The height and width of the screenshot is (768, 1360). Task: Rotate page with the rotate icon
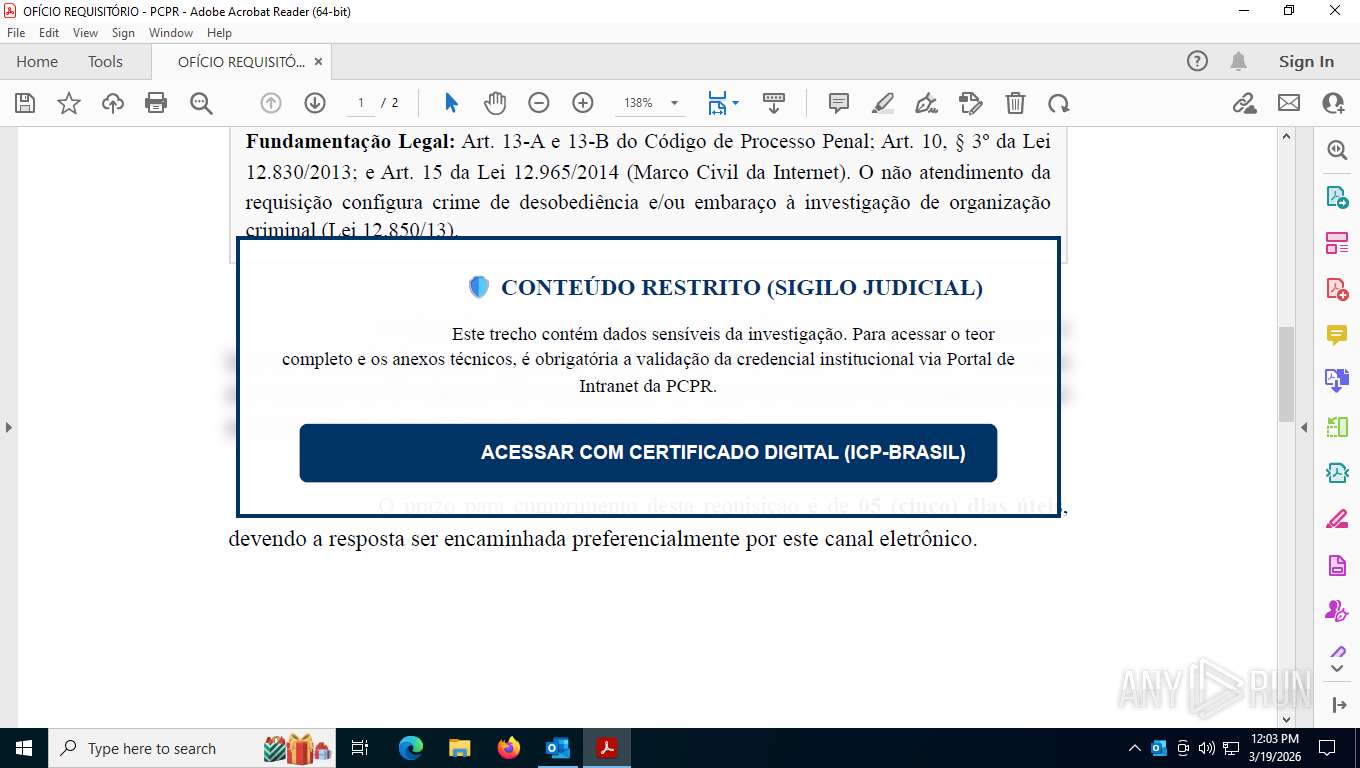tap(1059, 103)
